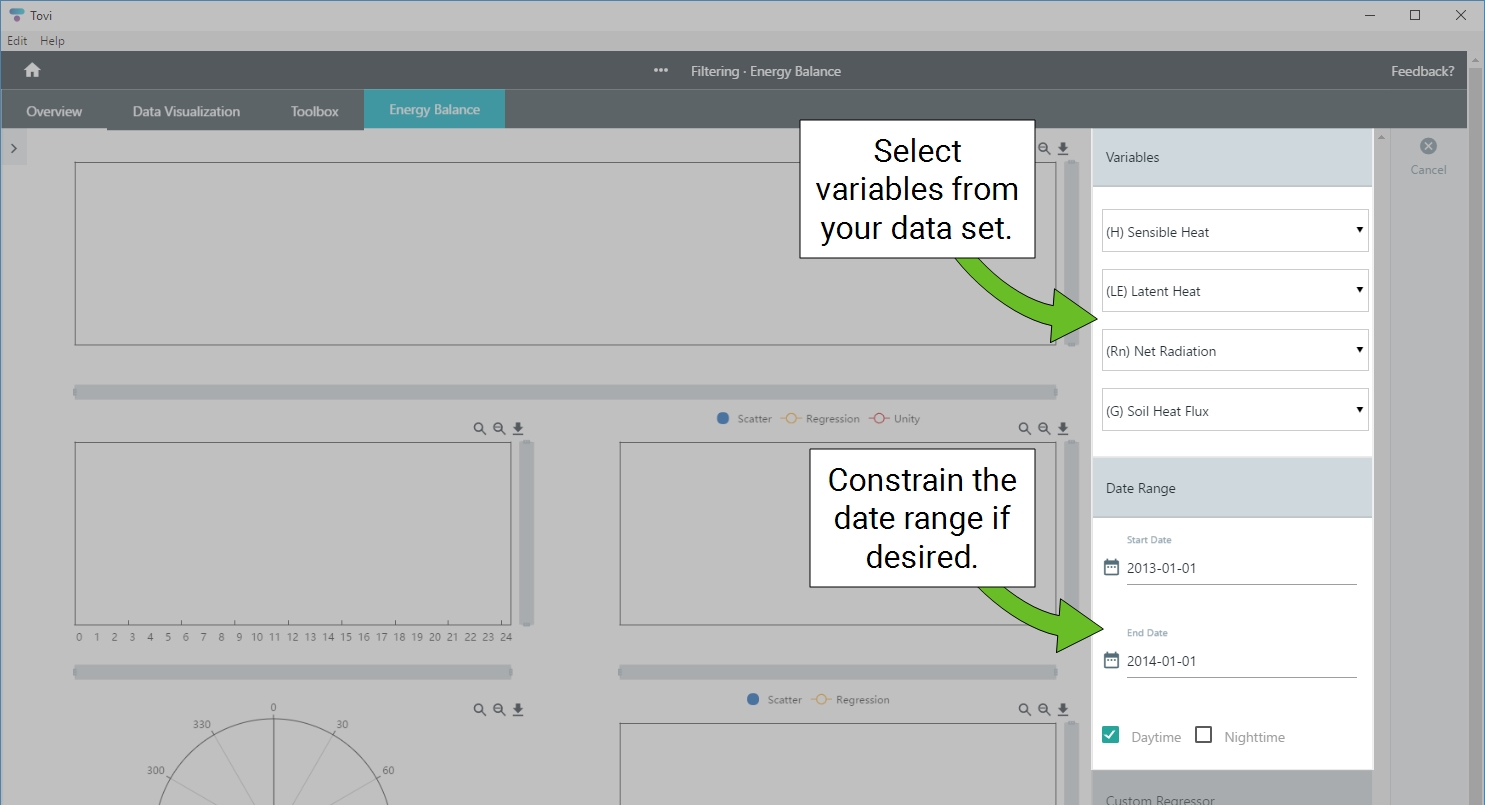Click the Cancel X icon
This screenshot has height=805, width=1485.
tap(1428, 146)
